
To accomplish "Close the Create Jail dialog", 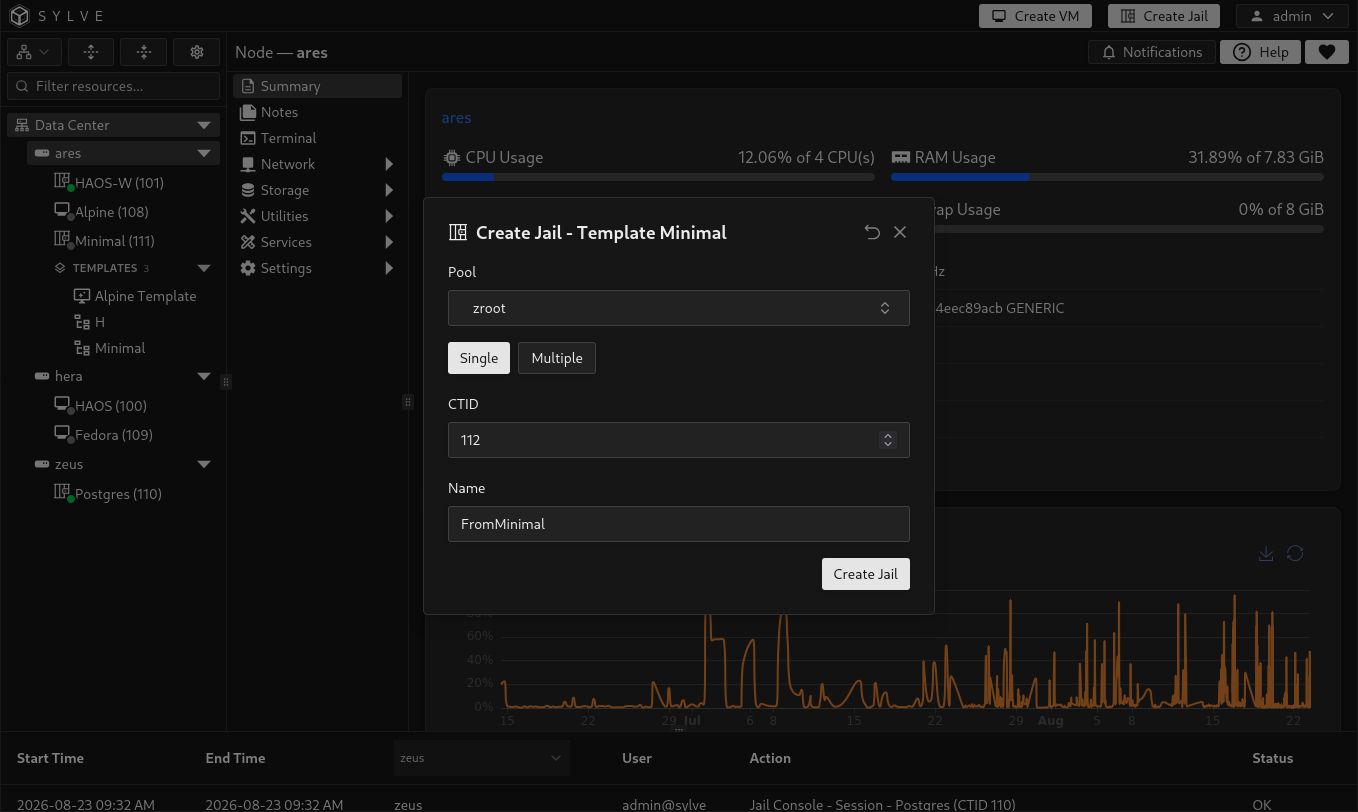I will (x=900, y=232).
